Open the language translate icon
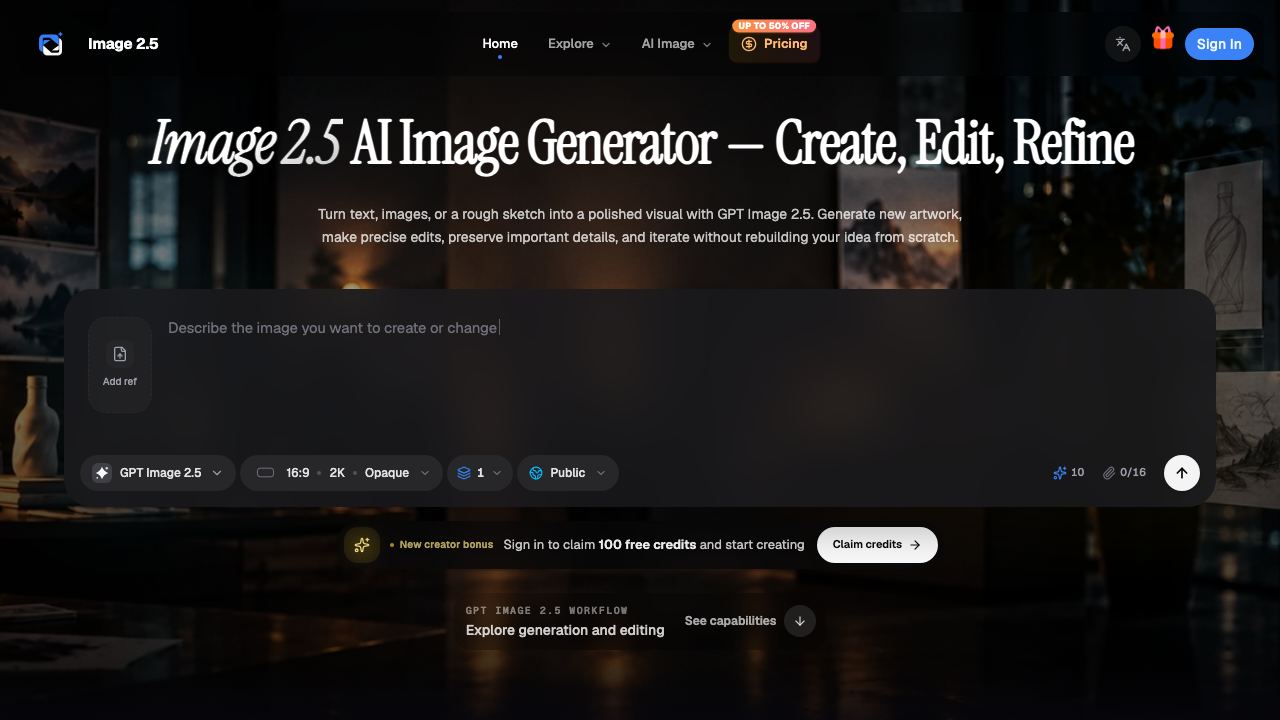This screenshot has width=1280, height=720. click(1123, 44)
